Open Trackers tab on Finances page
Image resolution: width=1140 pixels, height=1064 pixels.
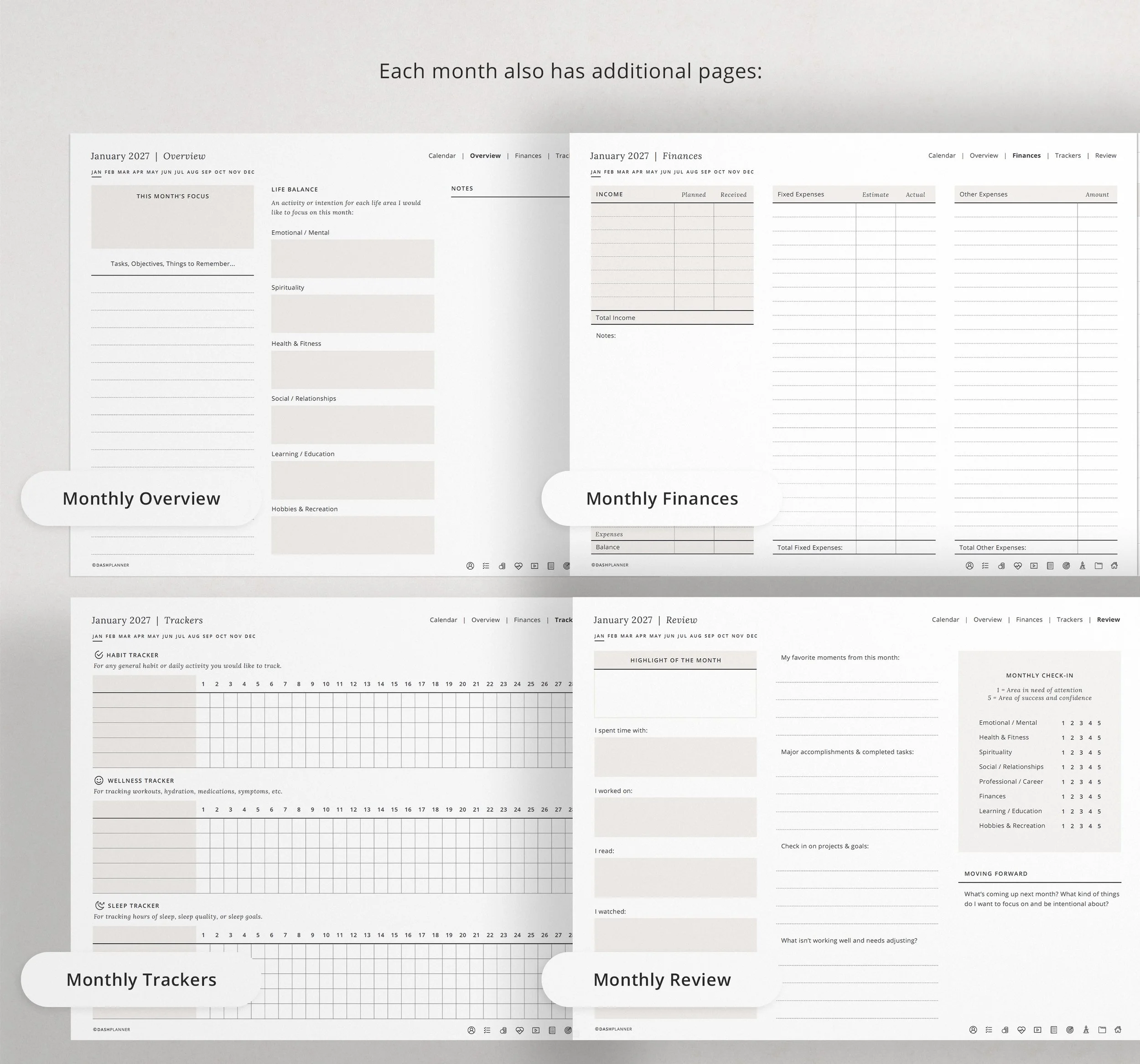1068,156
